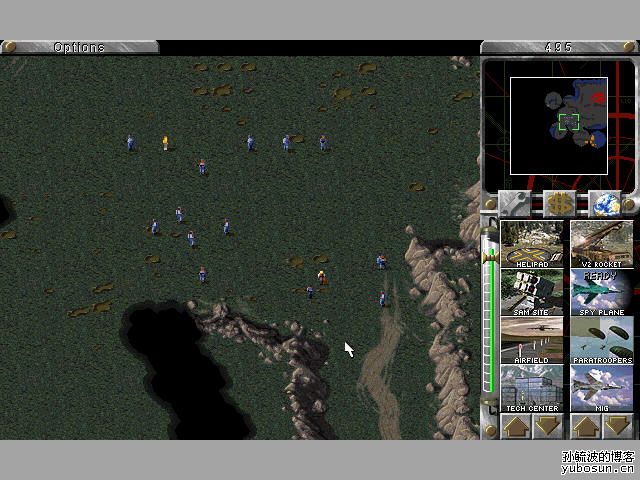
Task: Open the Options menu tab
Action: [x=80, y=47]
